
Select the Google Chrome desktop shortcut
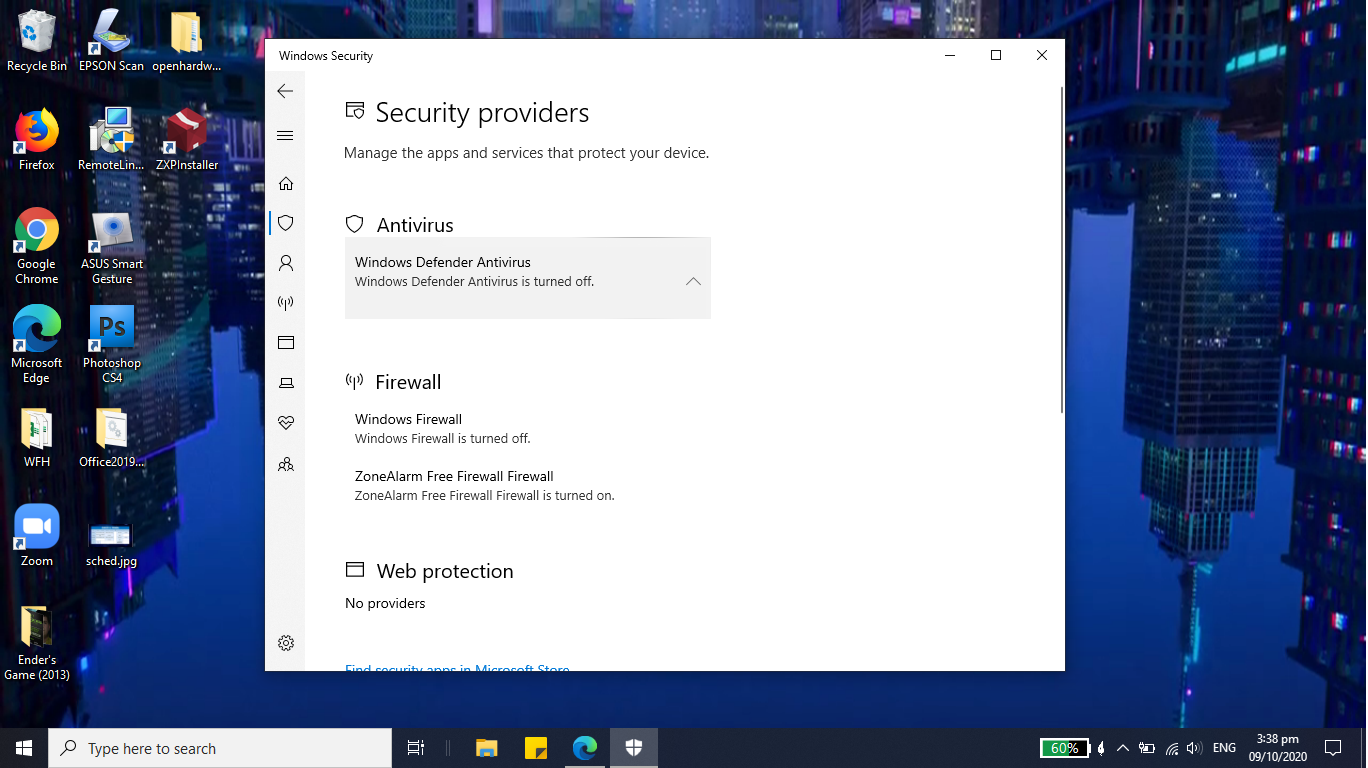(x=37, y=247)
